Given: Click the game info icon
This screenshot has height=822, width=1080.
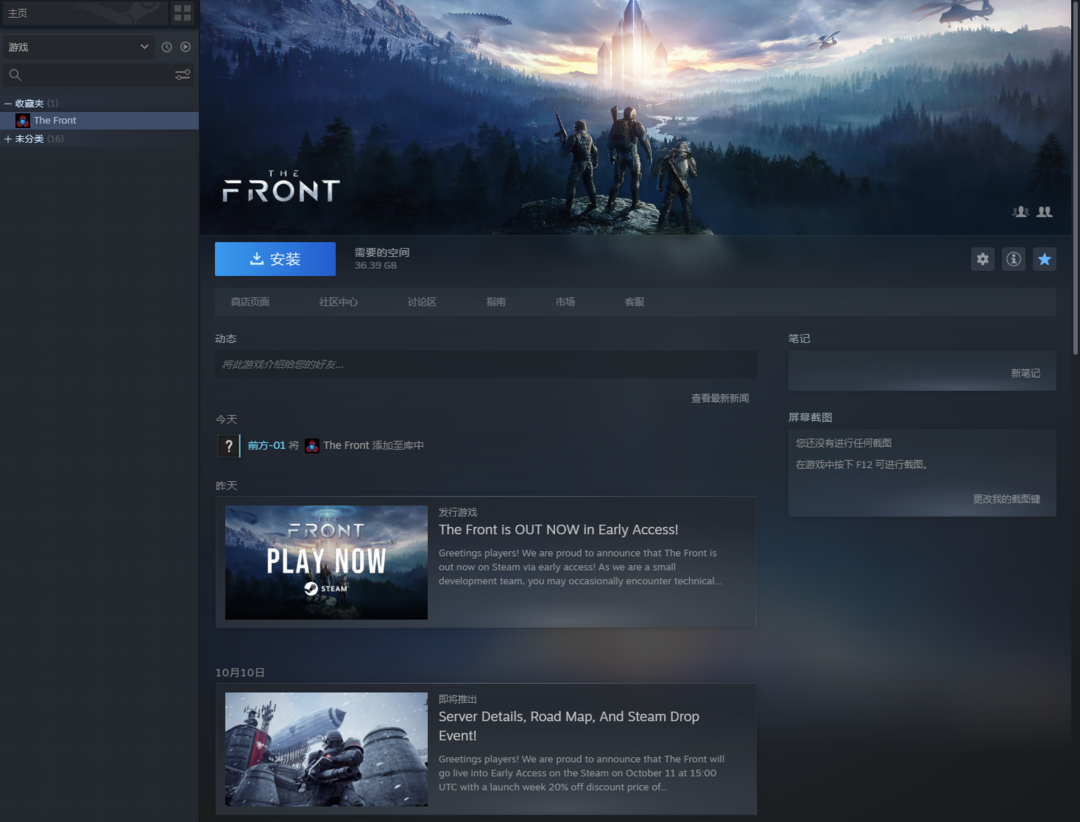Looking at the screenshot, I should pos(1013,259).
